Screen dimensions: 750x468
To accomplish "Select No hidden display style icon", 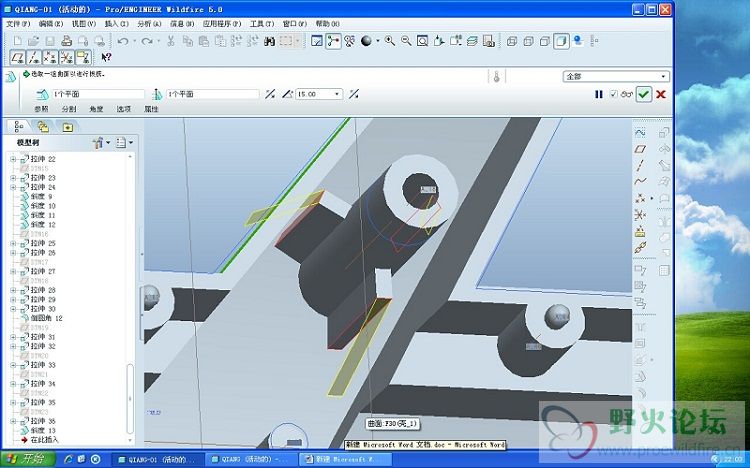I will (545, 41).
